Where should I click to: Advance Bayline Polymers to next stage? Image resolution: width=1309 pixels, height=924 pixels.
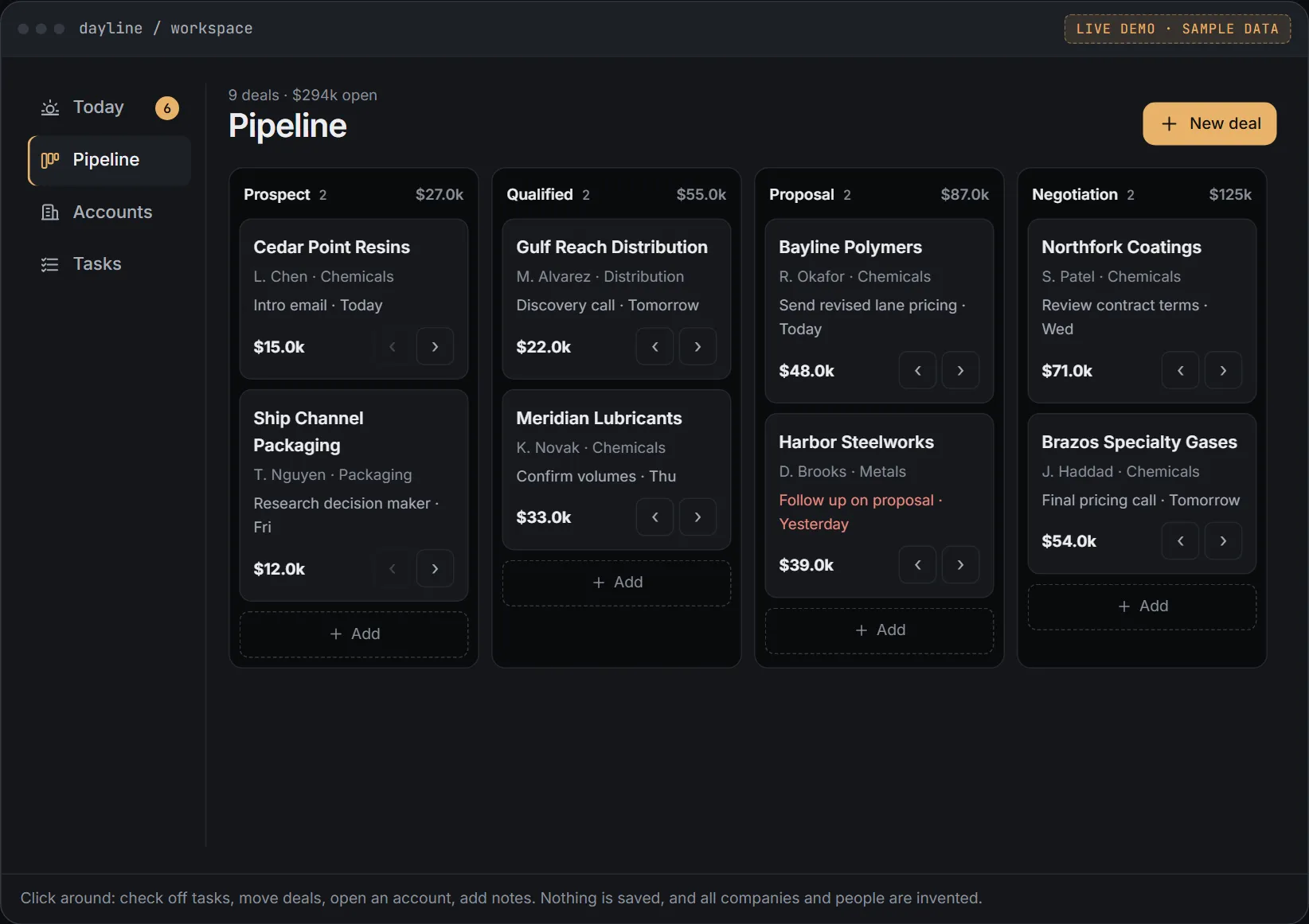click(960, 370)
